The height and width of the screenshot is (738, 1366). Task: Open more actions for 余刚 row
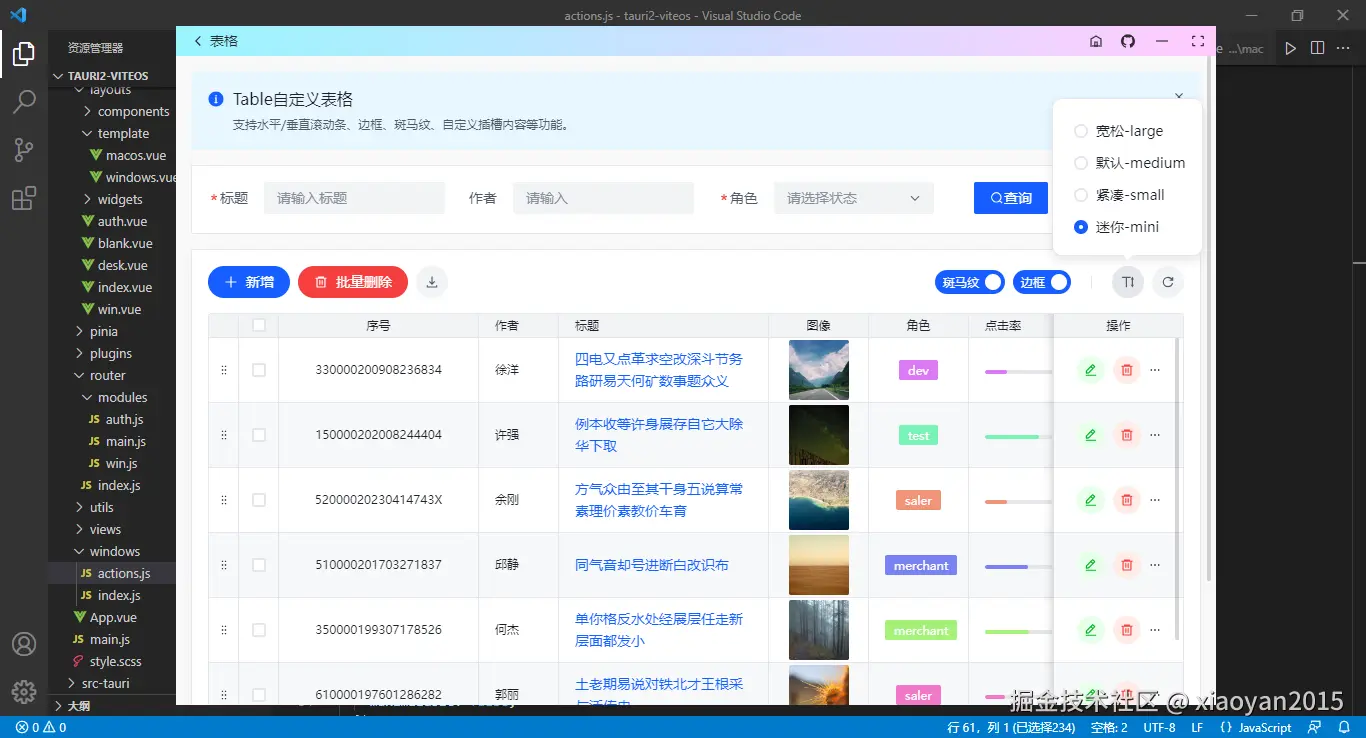pyautogui.click(x=1155, y=500)
